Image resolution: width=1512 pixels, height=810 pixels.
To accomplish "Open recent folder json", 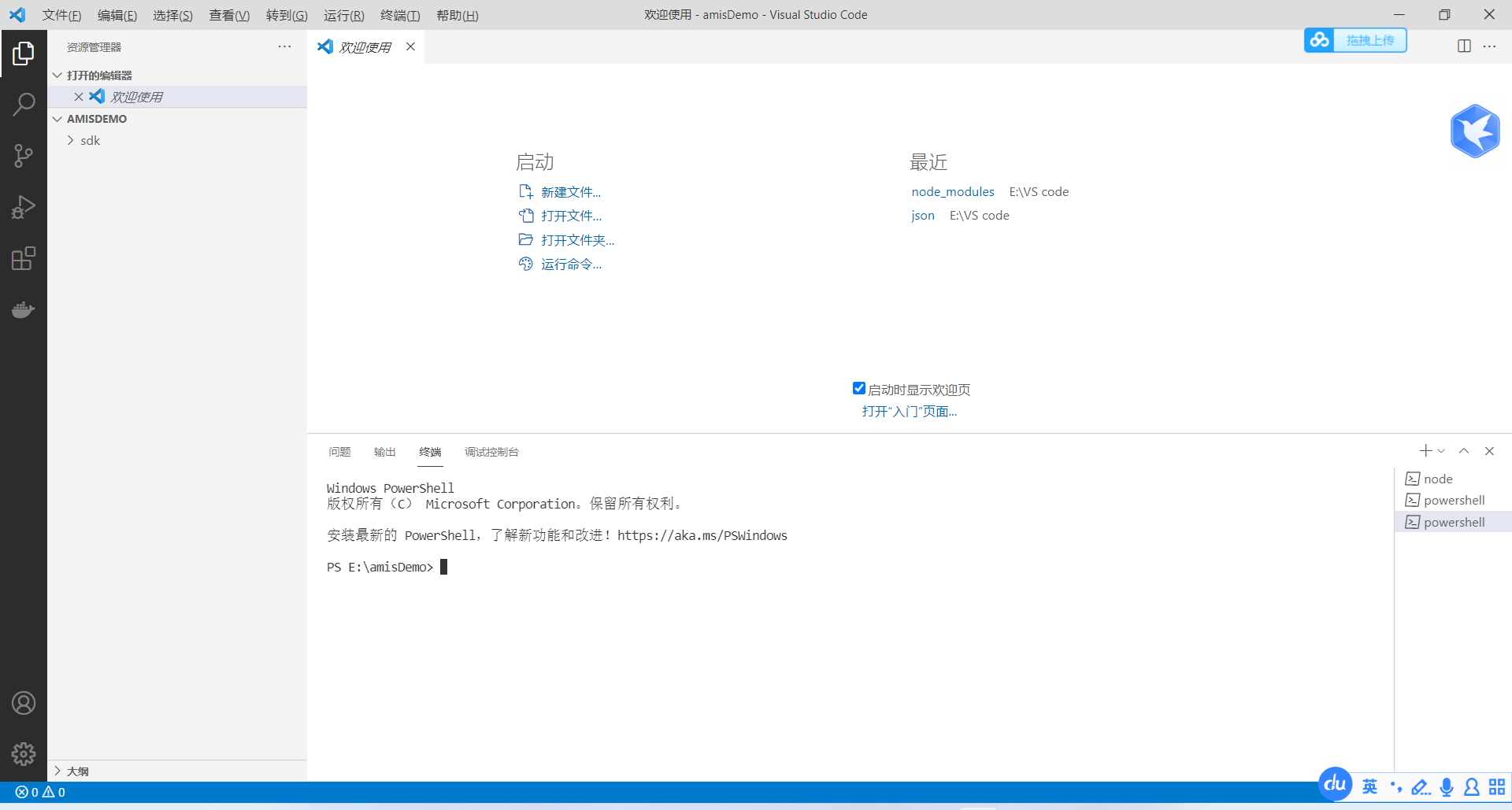I will click(x=923, y=215).
